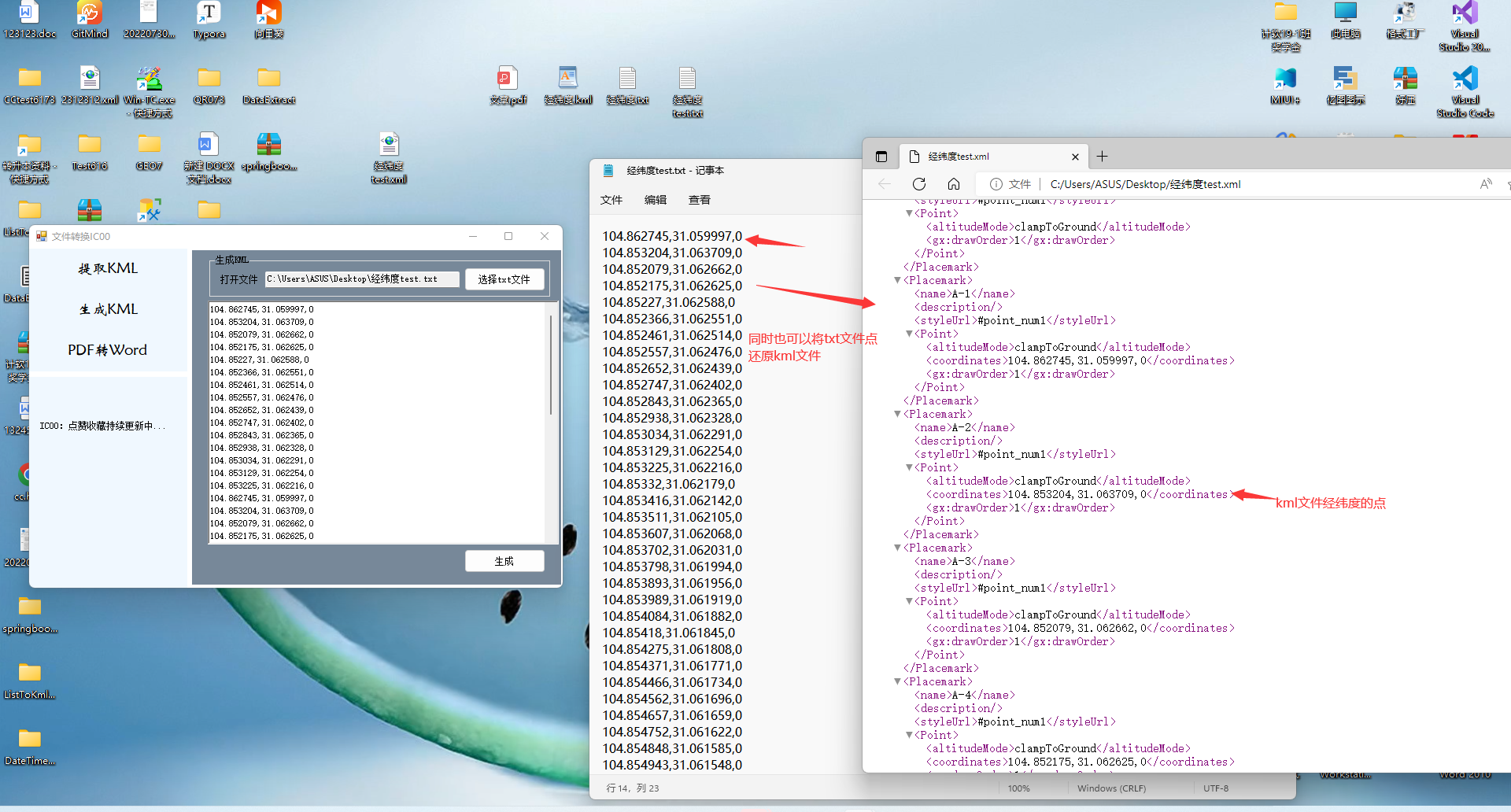Click Windows (CRLF) in Notepad status bar
Screen dimensions: 1511x812
(1111, 788)
